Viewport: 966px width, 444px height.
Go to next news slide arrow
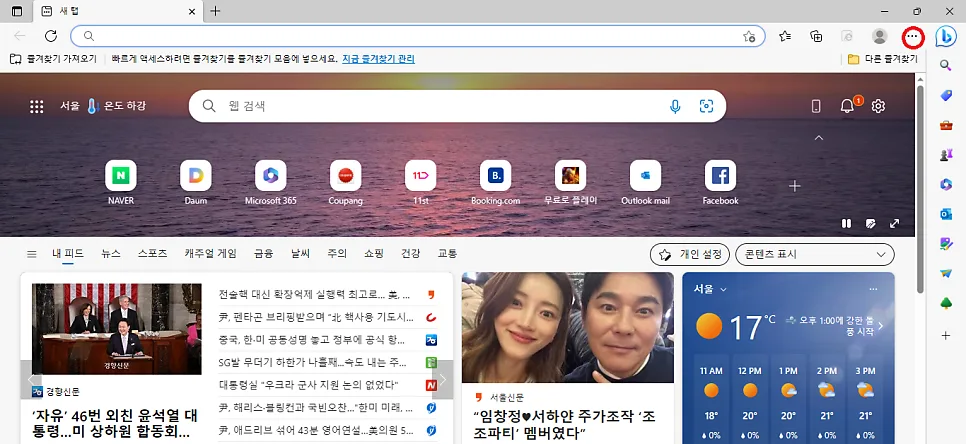point(442,379)
